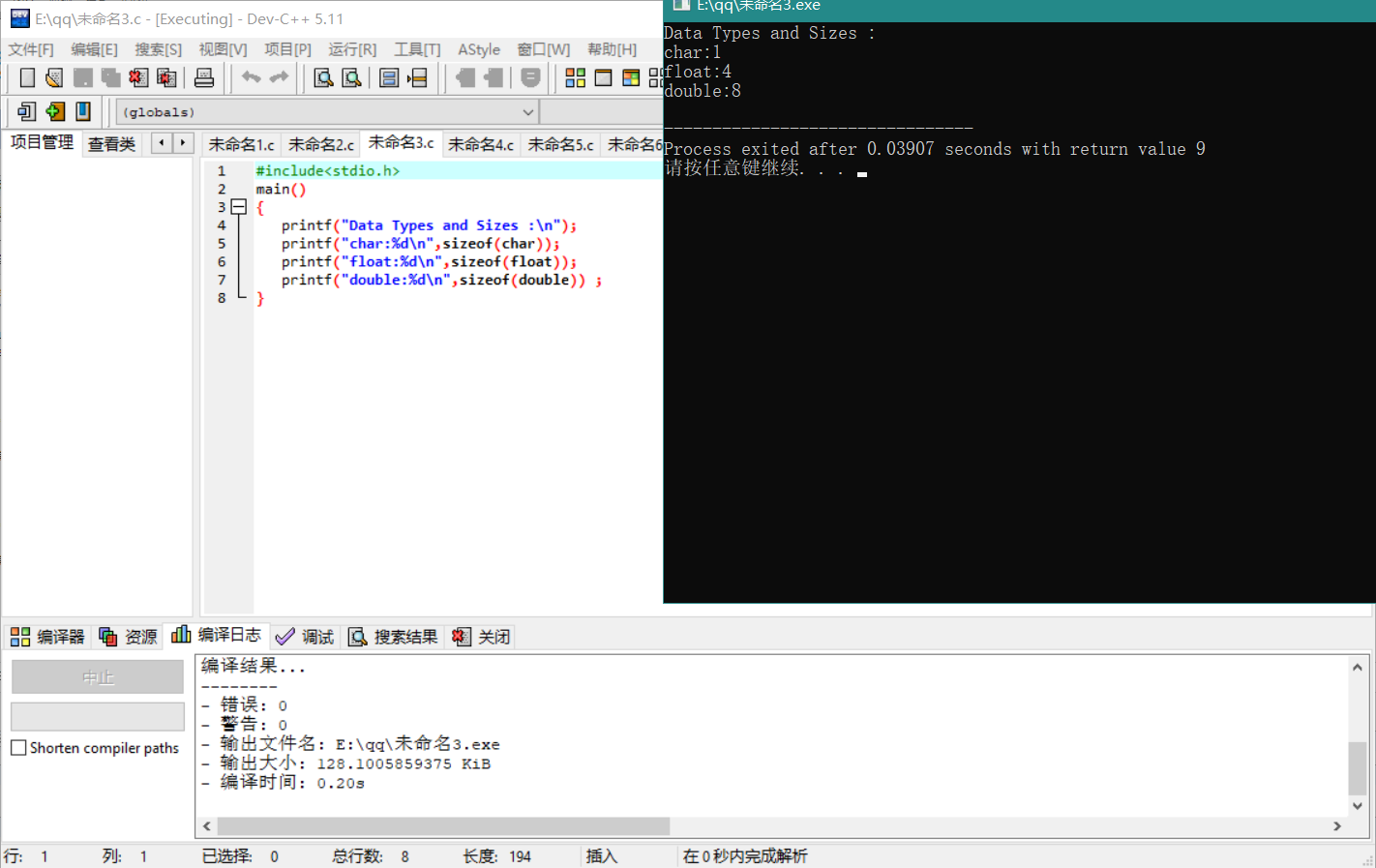This screenshot has height=868, width=1376.
Task: Enable the Shorten compiler paths checkbox
Action: (x=18, y=748)
